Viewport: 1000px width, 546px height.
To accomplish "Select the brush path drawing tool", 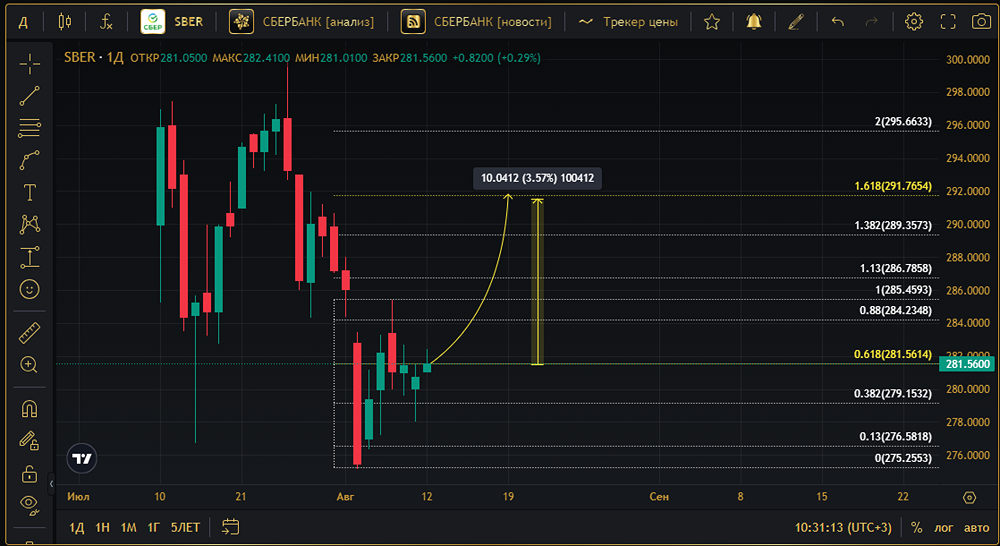I will click(29, 160).
